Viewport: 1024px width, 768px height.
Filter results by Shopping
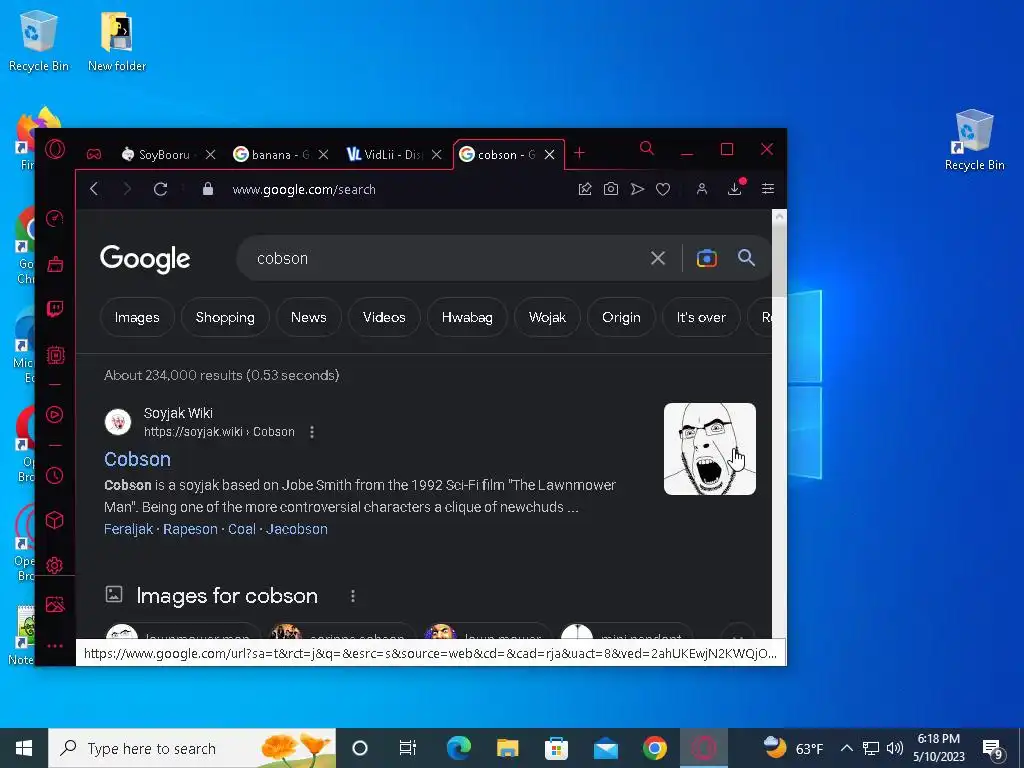225,317
